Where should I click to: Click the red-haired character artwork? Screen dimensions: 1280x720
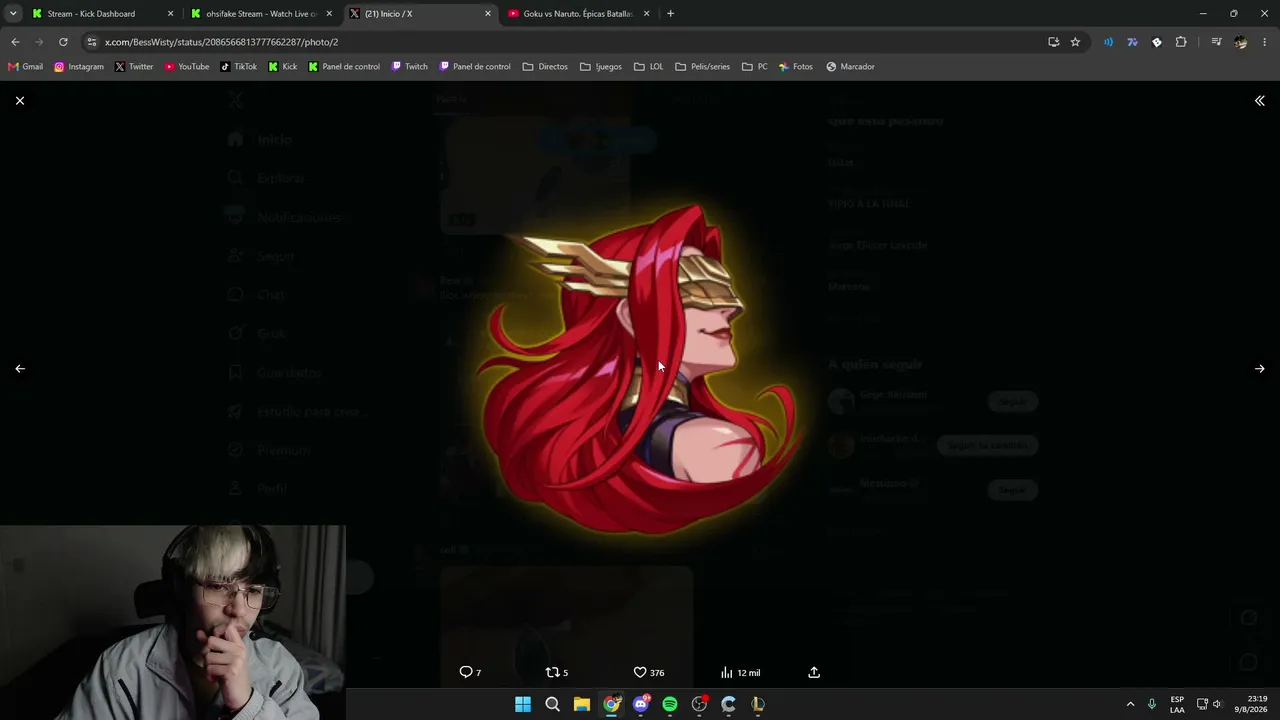(x=640, y=368)
